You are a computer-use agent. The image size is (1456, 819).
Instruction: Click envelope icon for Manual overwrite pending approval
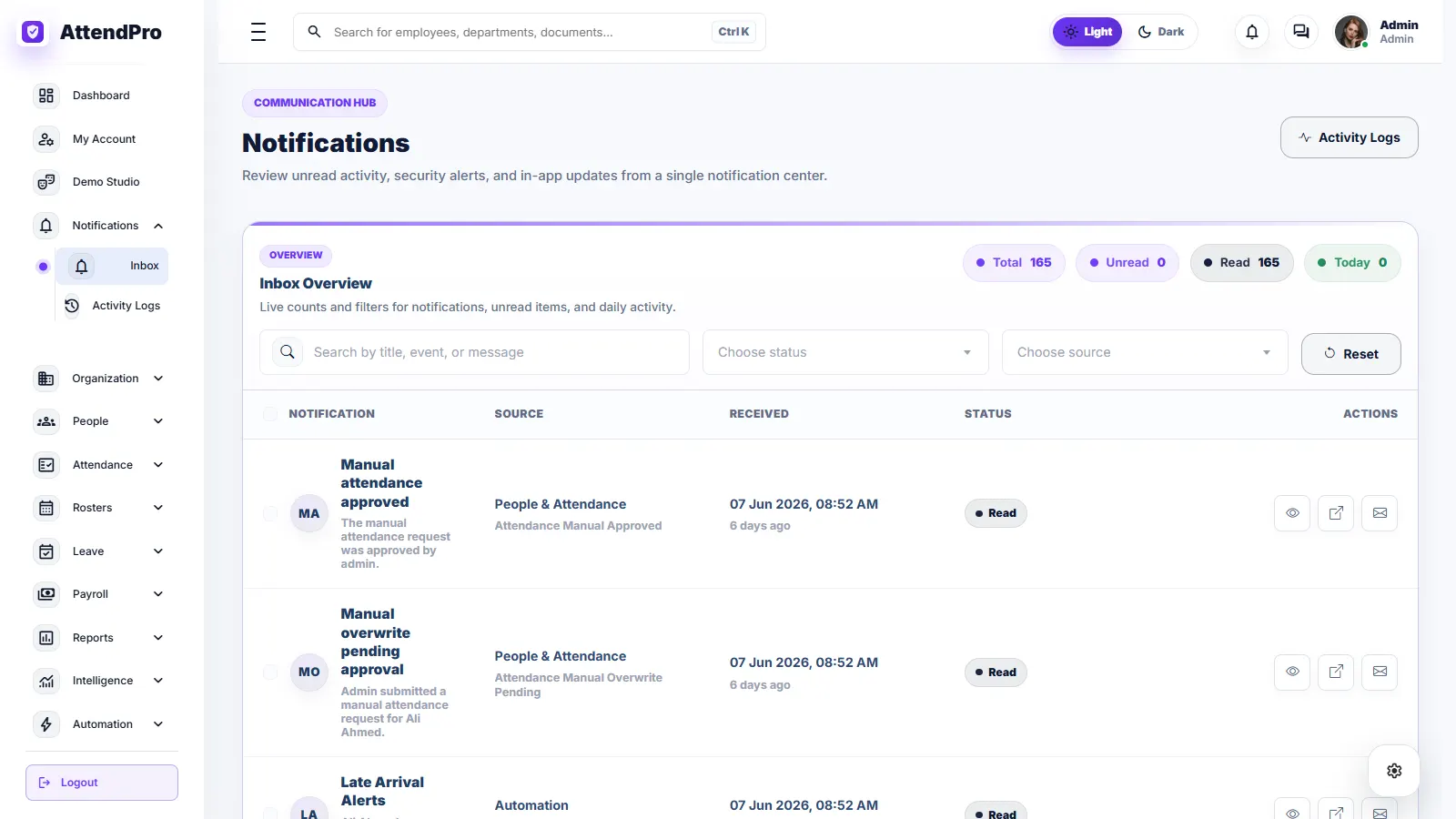point(1380,672)
